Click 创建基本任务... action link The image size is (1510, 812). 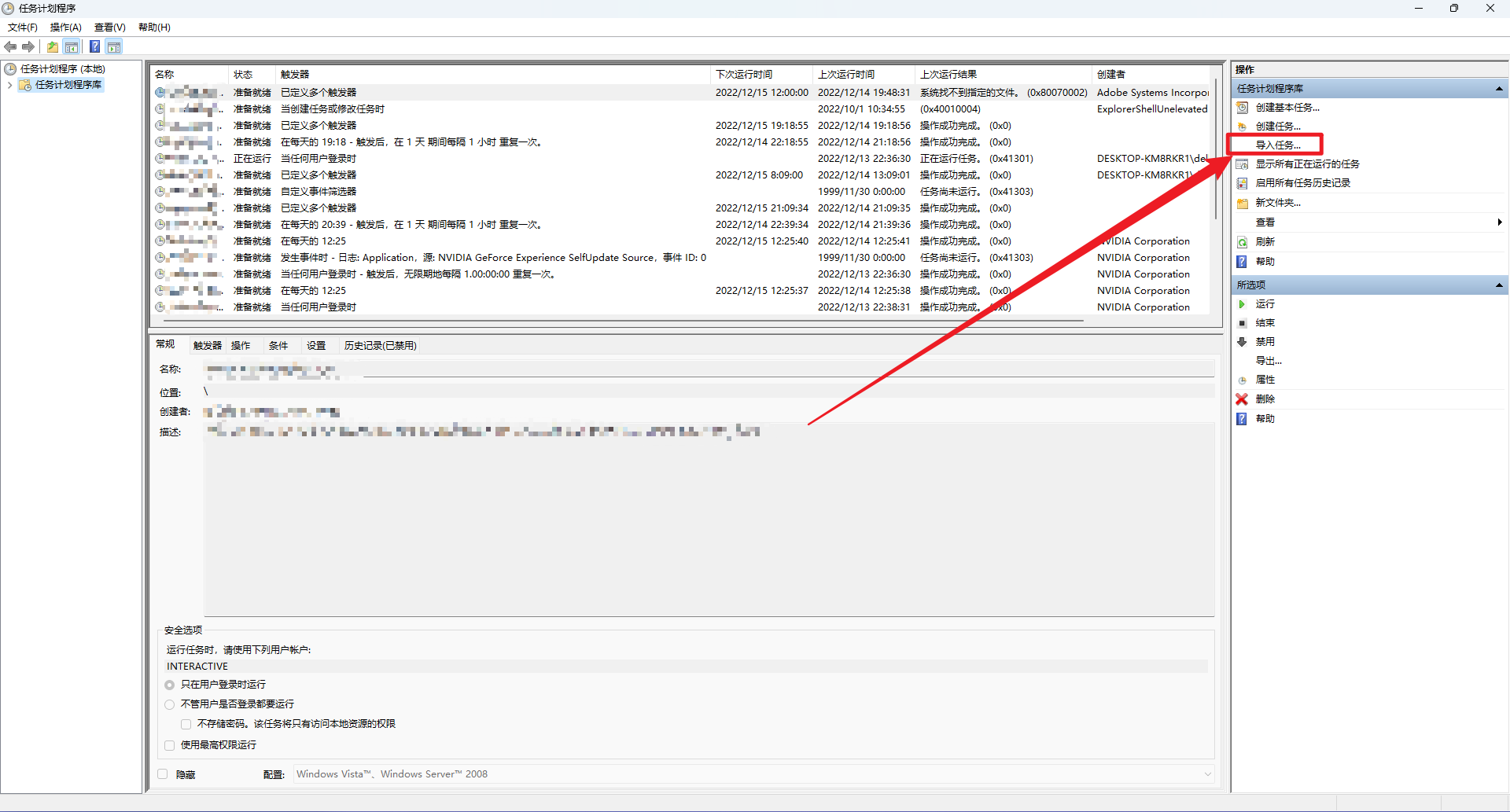[x=1287, y=108]
